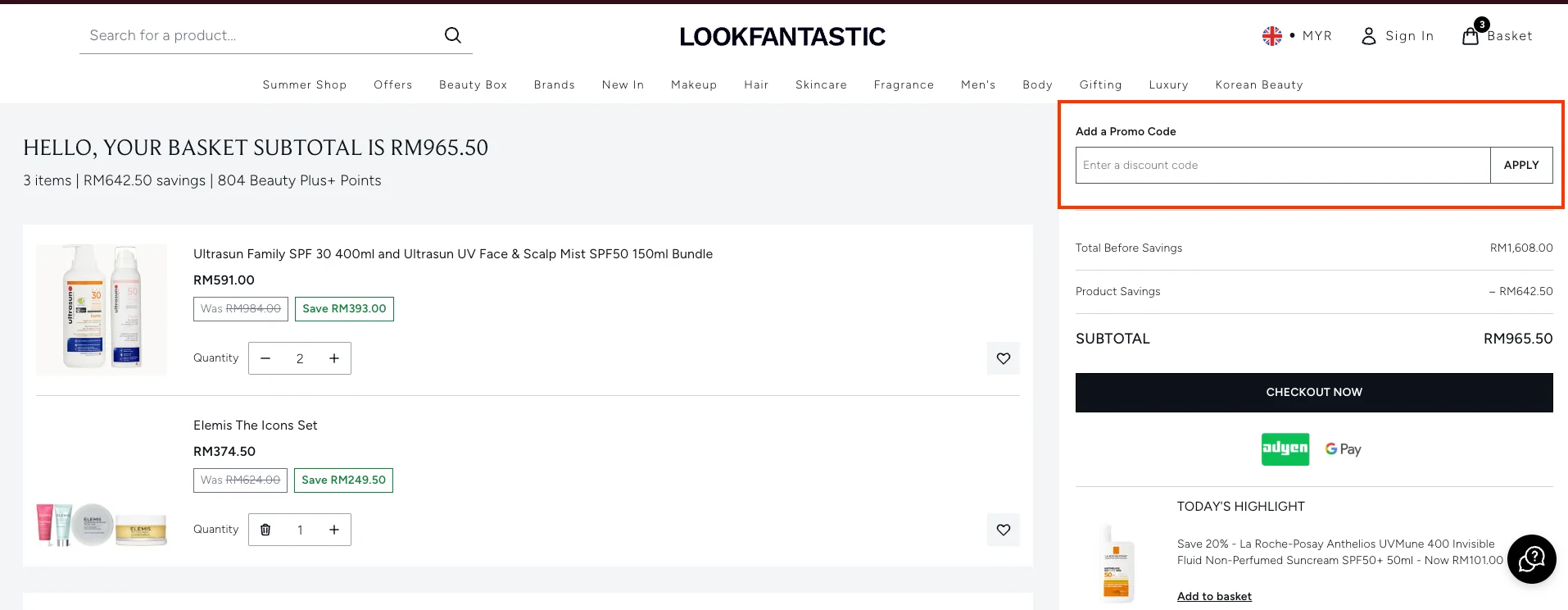Viewport: 1568px width, 610px height.
Task: Open the Ultrasun bundle product image
Action: (x=102, y=310)
